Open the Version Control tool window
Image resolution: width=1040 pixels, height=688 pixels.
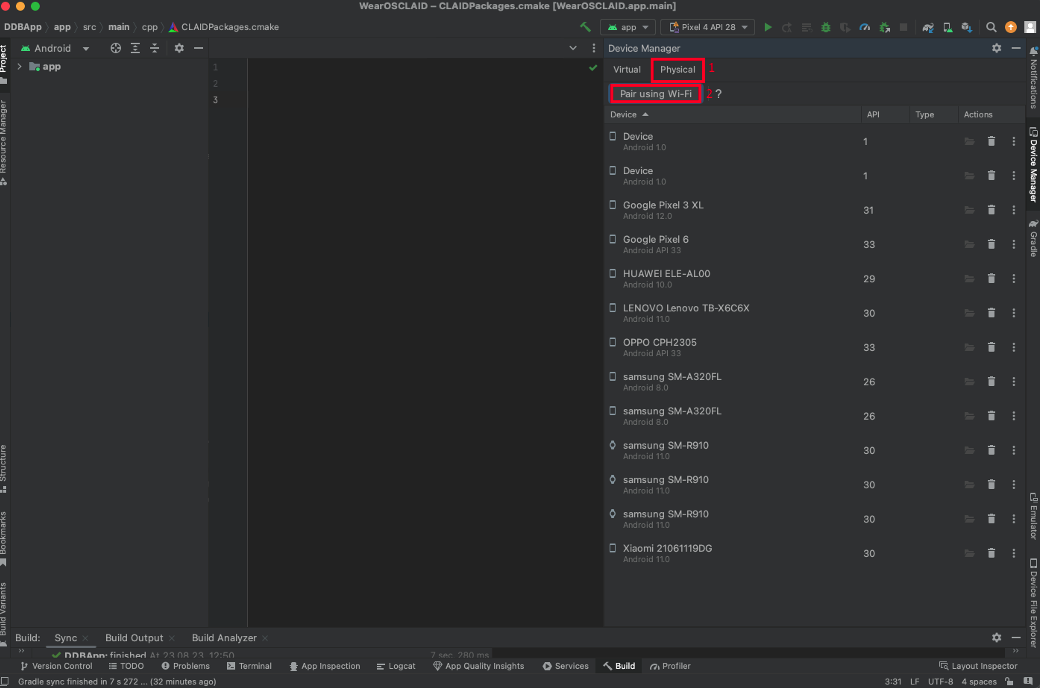56,666
